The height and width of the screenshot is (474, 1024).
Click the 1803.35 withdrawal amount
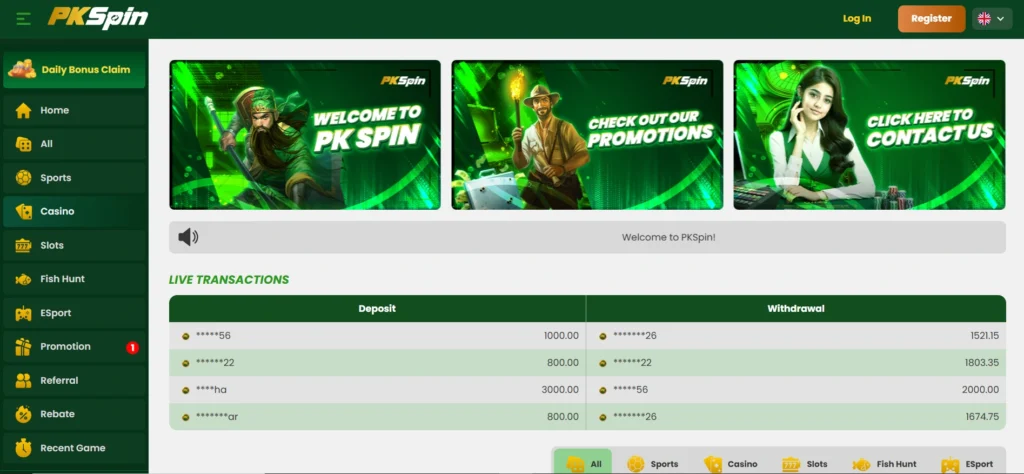pyautogui.click(x=982, y=363)
